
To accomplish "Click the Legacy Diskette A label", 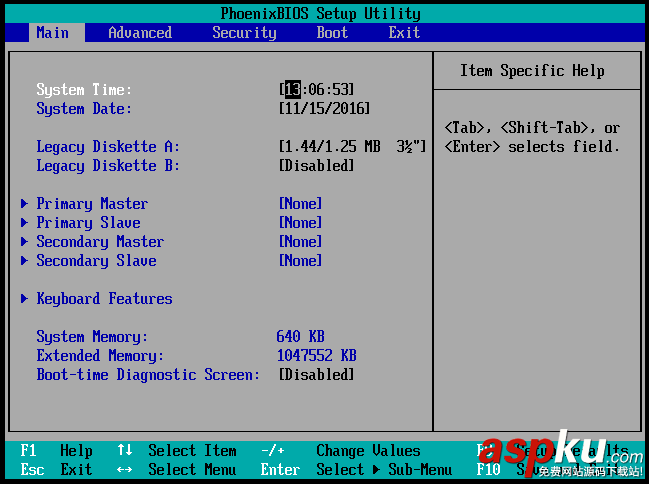I will pyautogui.click(x=108, y=147).
